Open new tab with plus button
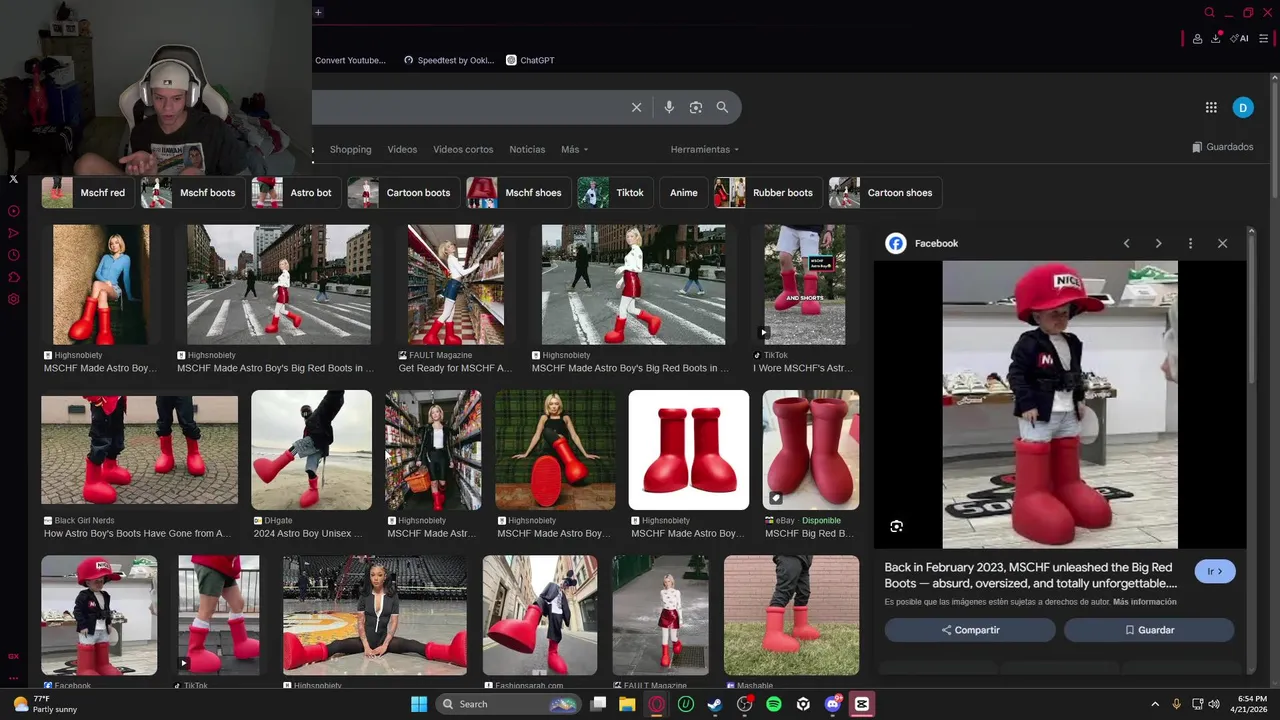1280x720 pixels. coord(318,12)
